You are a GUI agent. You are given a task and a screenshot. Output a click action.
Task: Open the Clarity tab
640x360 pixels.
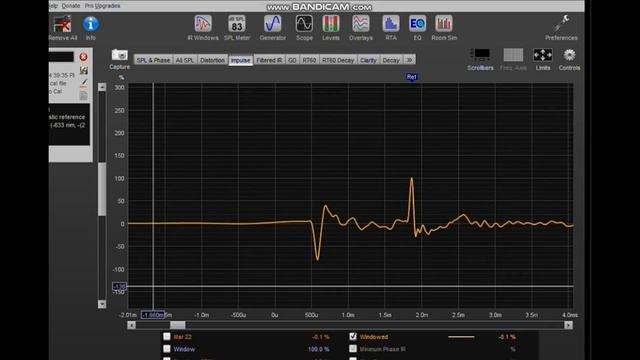tap(368, 60)
